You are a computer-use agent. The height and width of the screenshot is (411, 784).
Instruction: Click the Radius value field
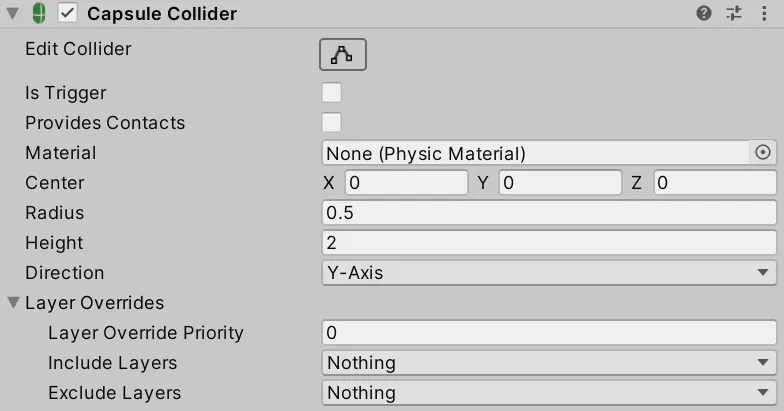pyautogui.click(x=549, y=212)
